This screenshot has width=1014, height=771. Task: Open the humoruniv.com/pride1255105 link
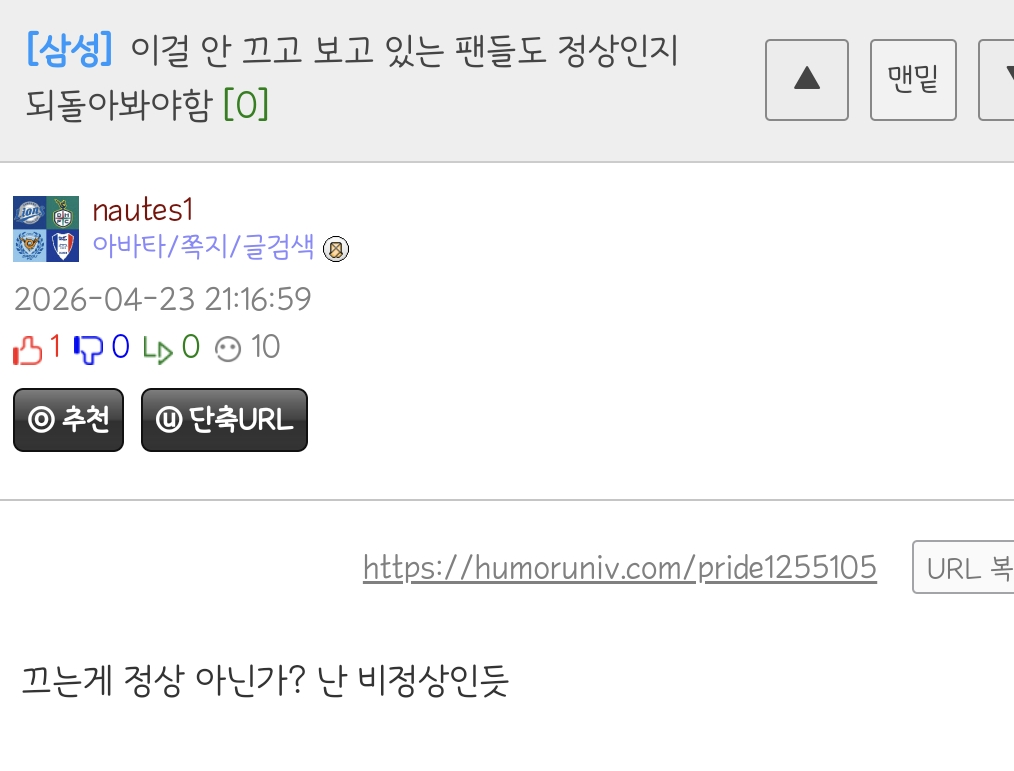click(x=620, y=568)
